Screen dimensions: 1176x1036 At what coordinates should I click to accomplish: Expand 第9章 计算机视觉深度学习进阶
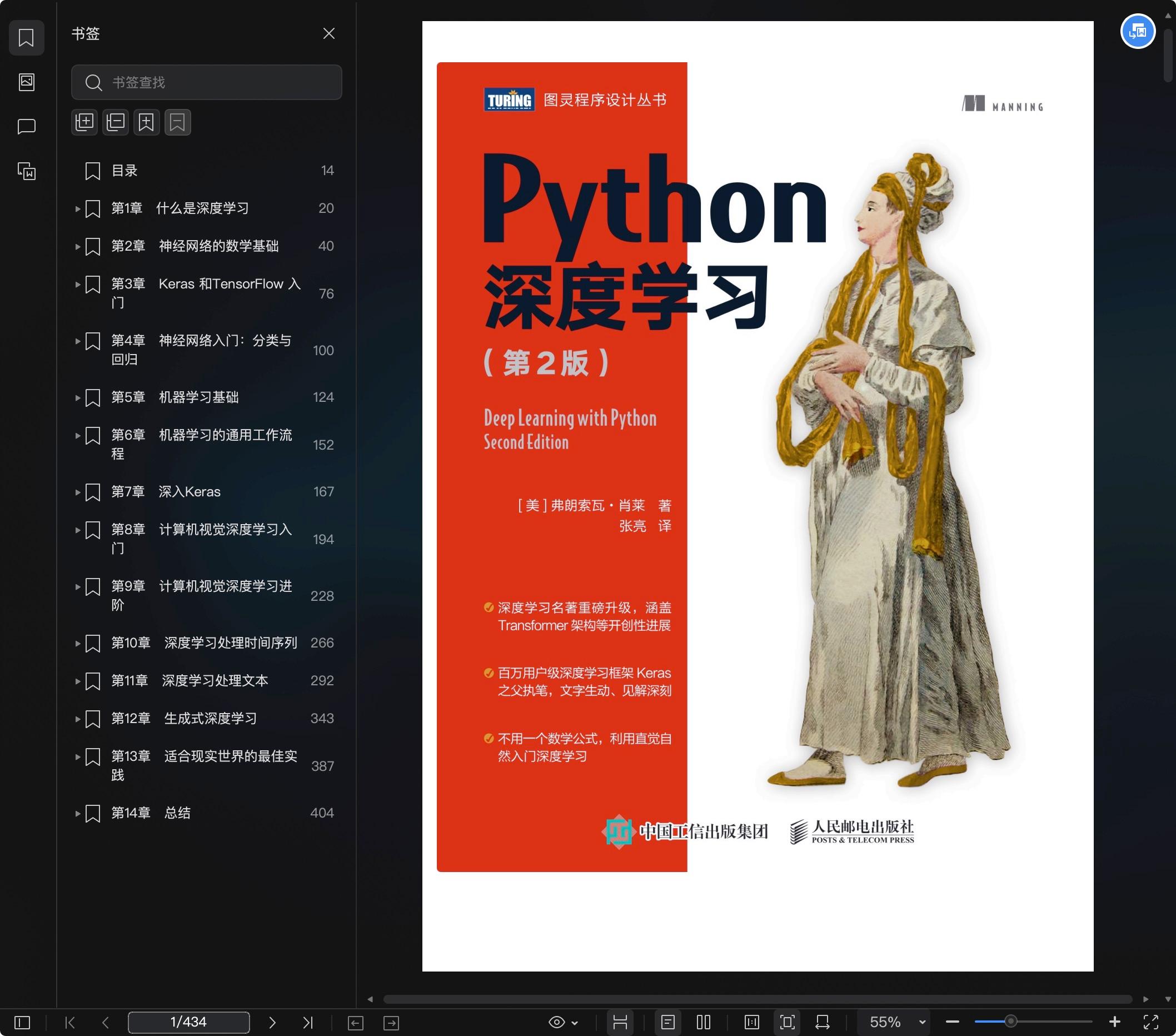tap(78, 587)
